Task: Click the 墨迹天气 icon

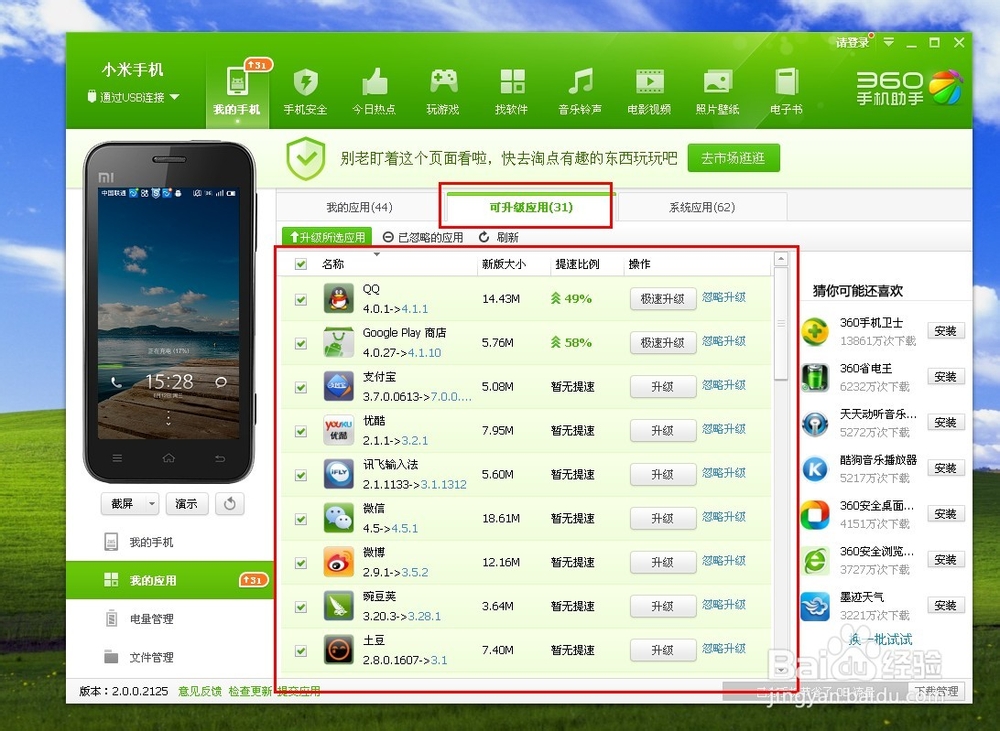Action: [x=815, y=607]
